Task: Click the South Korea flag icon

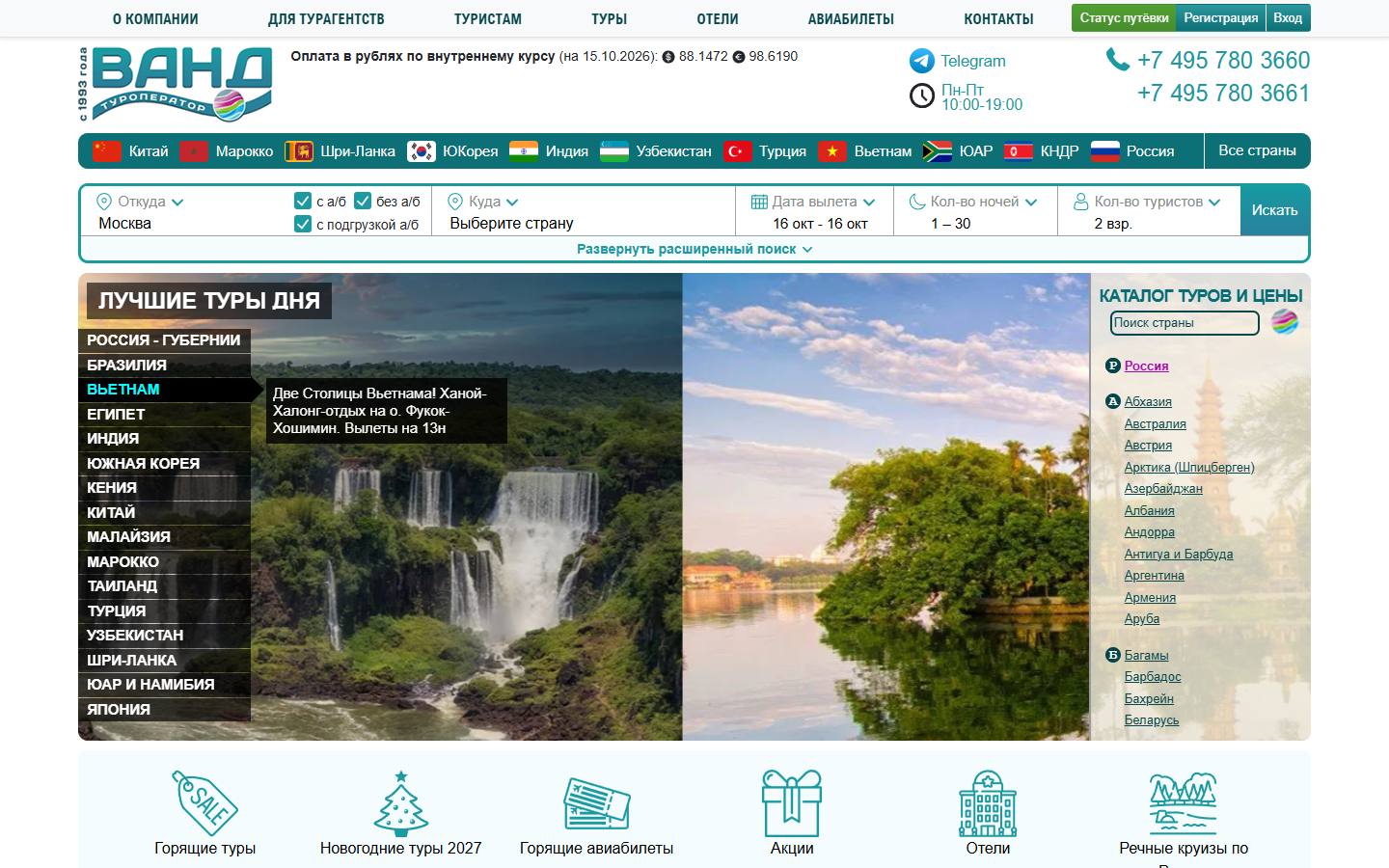Action: [422, 151]
